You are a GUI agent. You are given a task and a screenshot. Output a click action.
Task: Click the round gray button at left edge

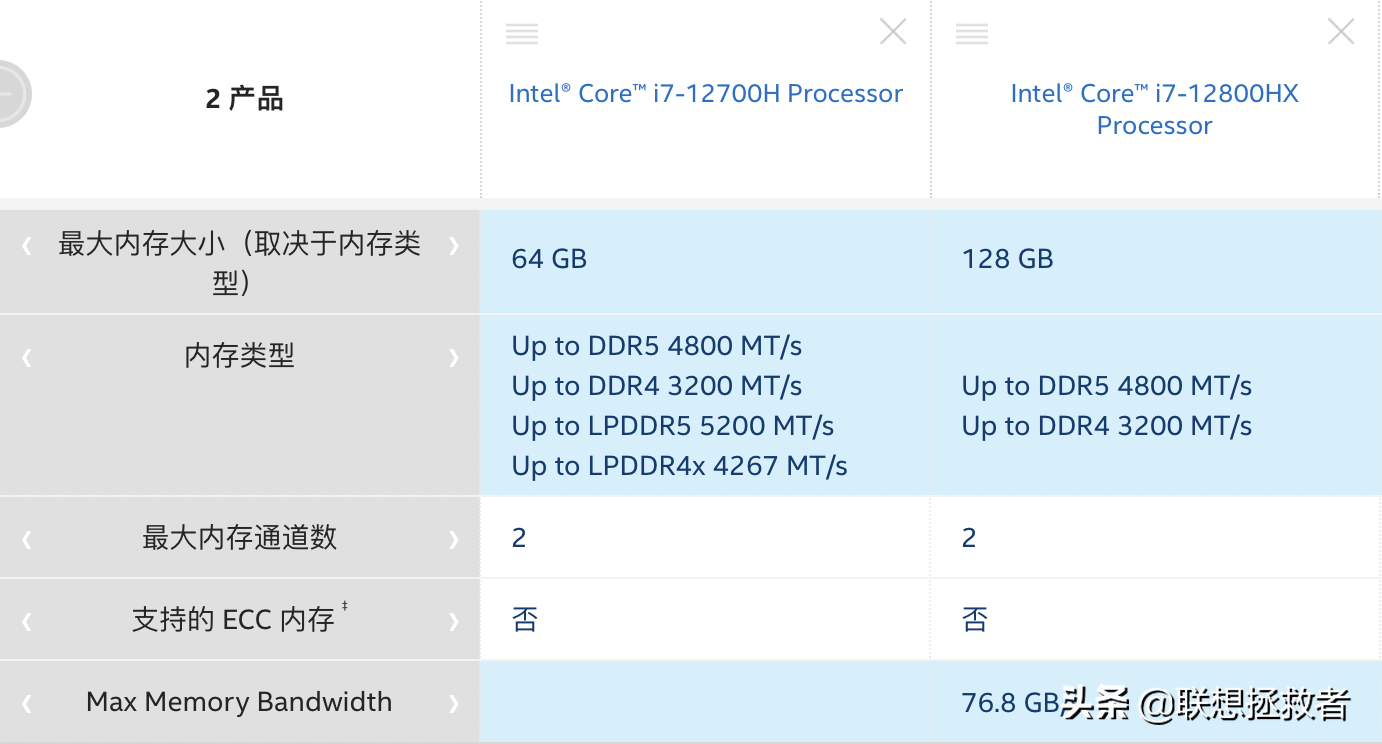click(8, 94)
